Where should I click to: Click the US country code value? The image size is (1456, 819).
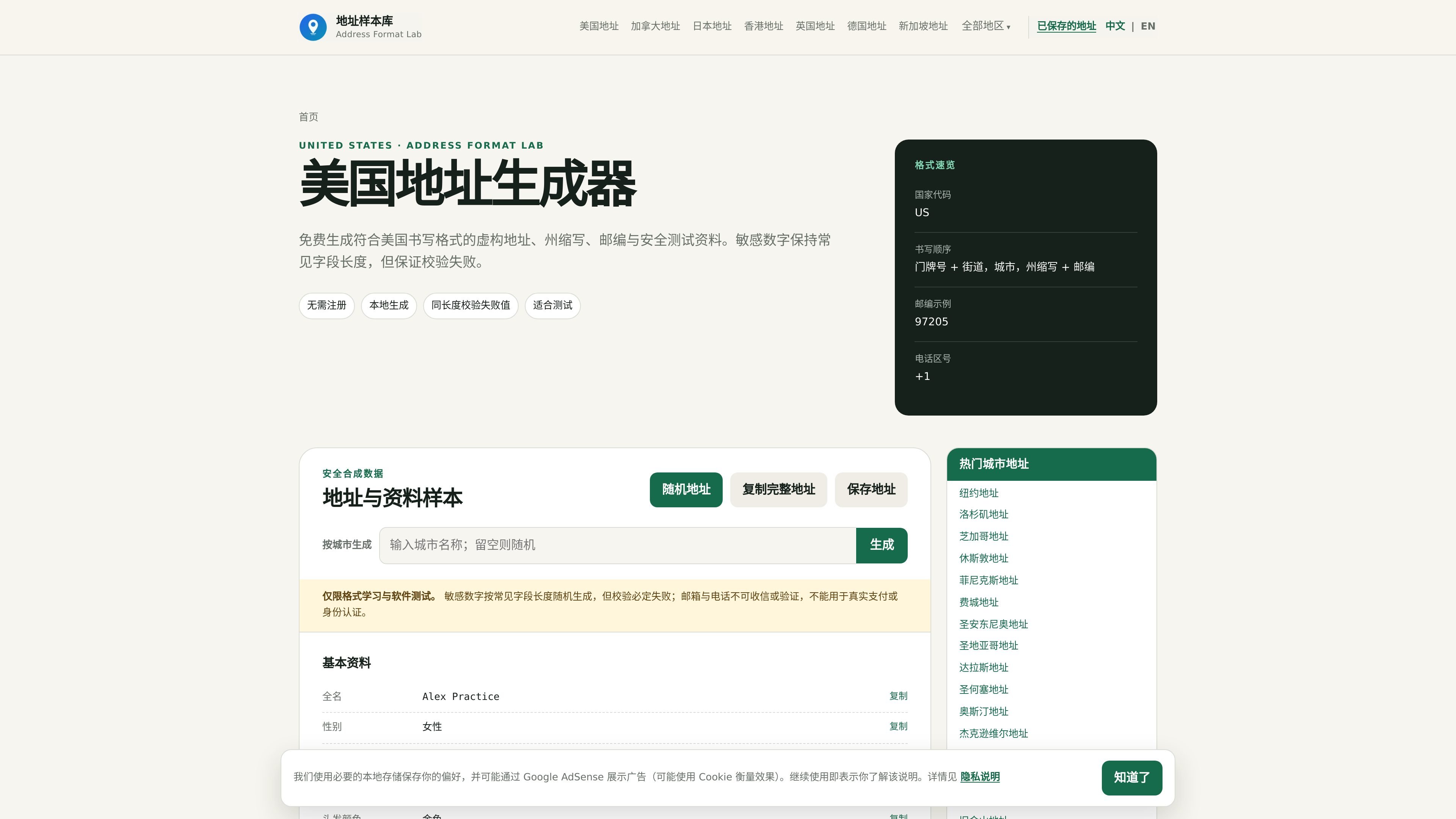tap(921, 212)
